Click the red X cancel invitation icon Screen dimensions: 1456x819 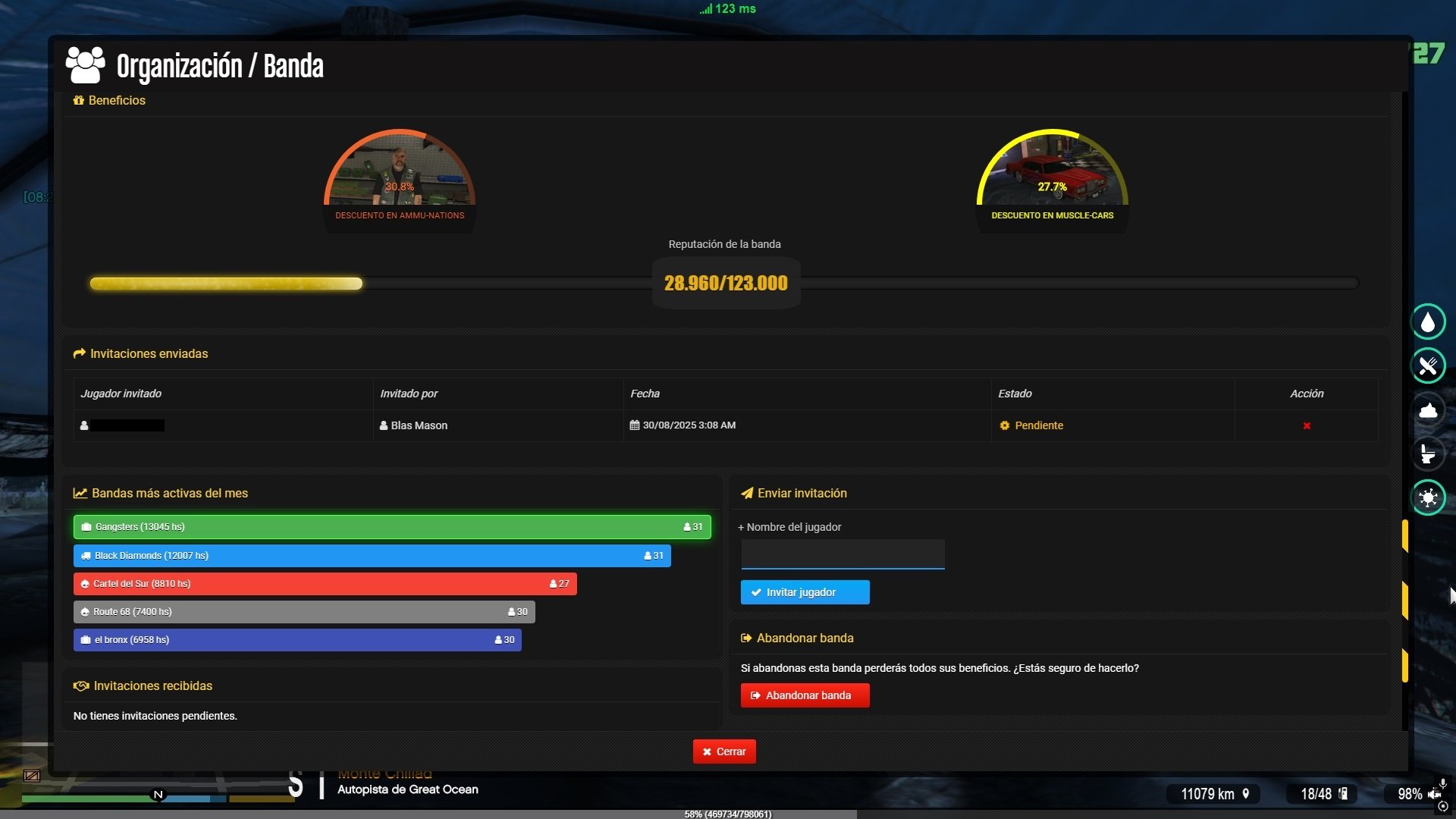[x=1307, y=425]
